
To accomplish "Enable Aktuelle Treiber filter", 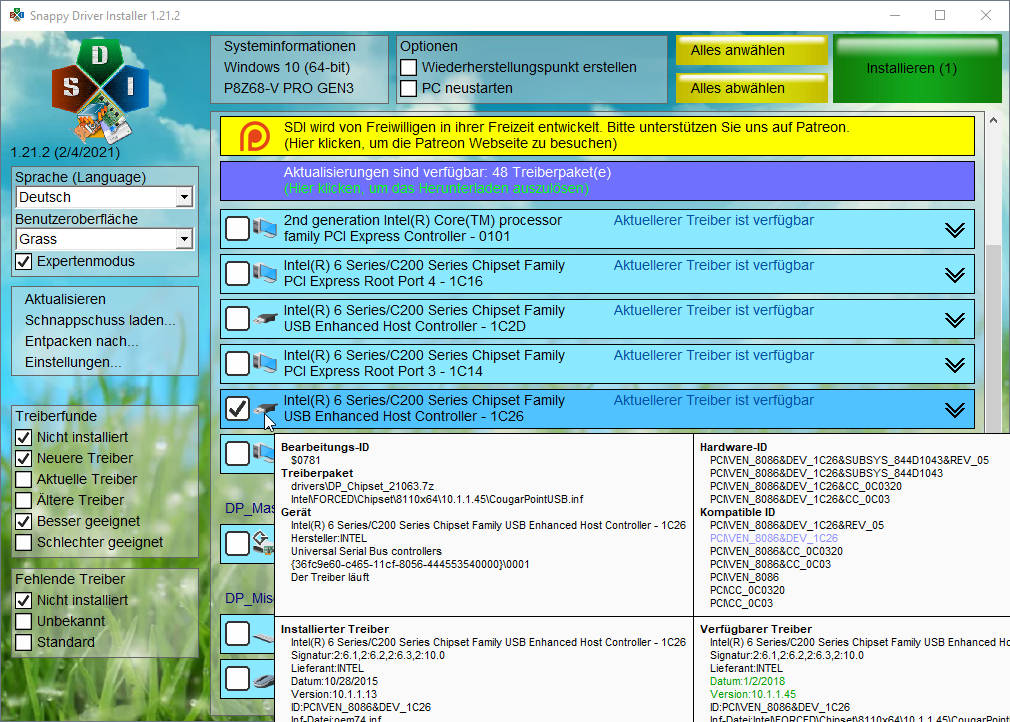I will coord(24,480).
